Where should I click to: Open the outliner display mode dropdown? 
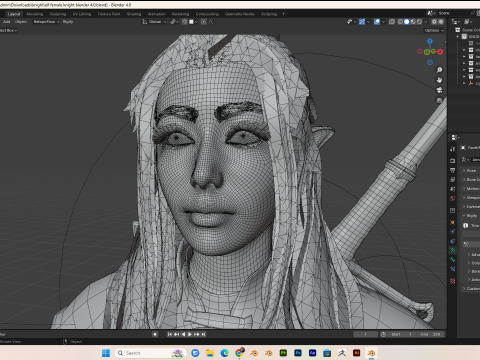[456, 22]
